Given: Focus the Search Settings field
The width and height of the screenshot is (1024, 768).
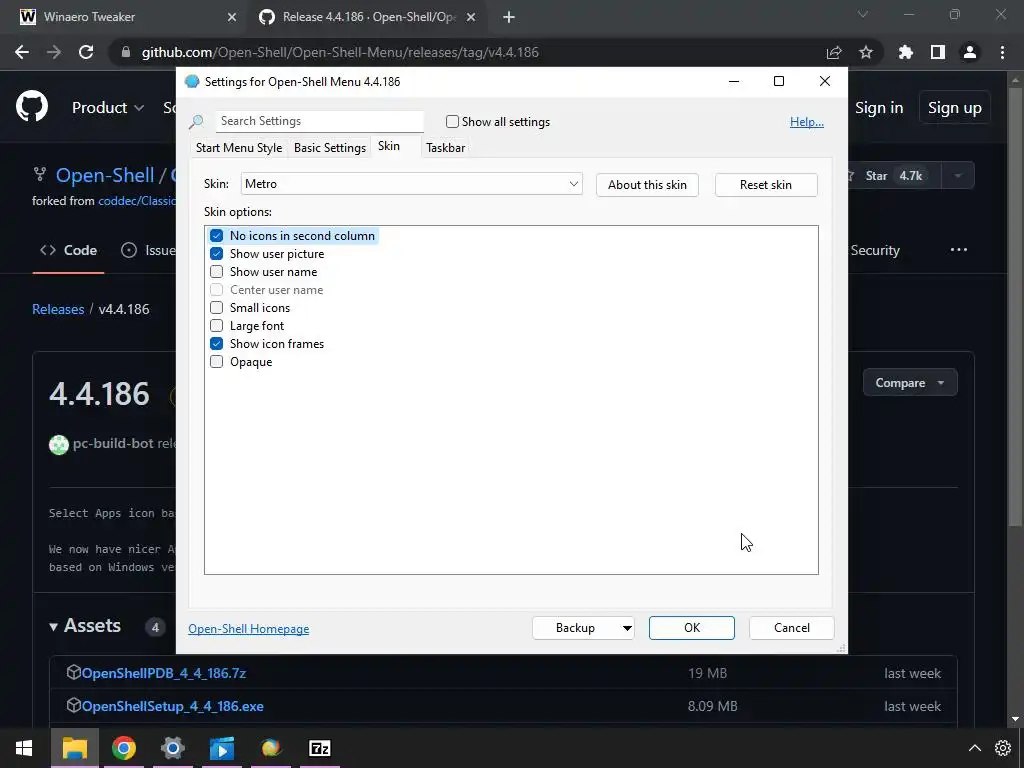Looking at the screenshot, I should (319, 121).
